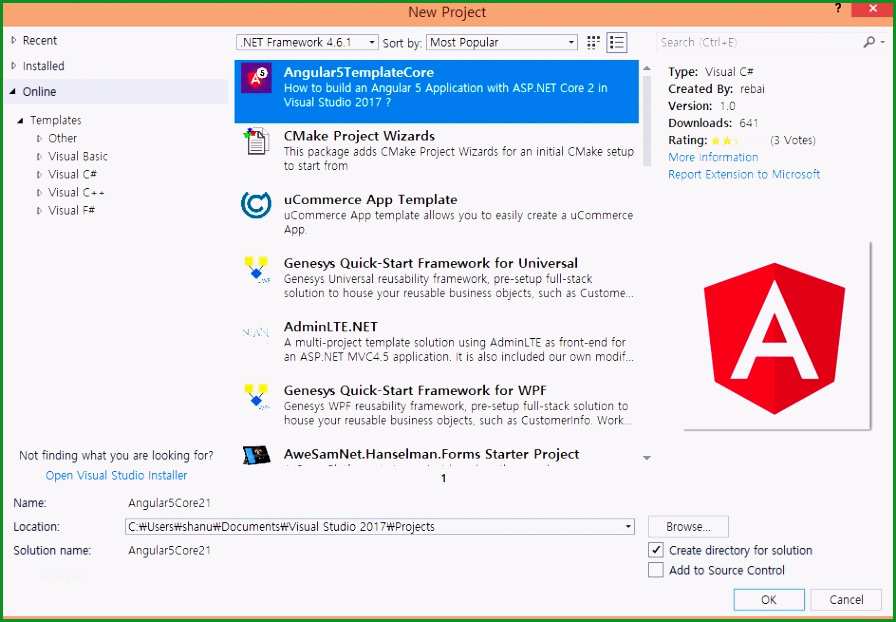Switch to medium icons list view
This screenshot has width=896, height=622.
tap(617, 42)
